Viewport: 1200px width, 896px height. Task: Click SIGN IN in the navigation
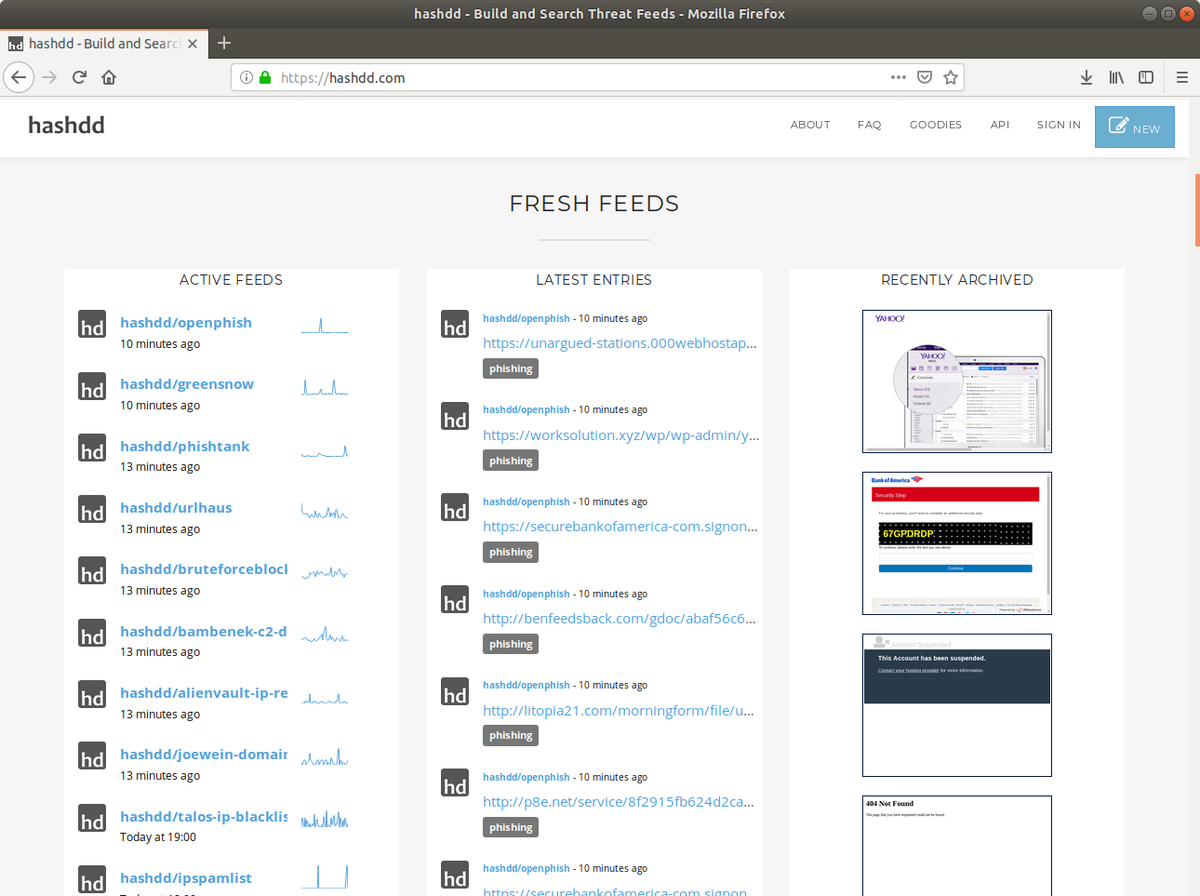click(1059, 125)
